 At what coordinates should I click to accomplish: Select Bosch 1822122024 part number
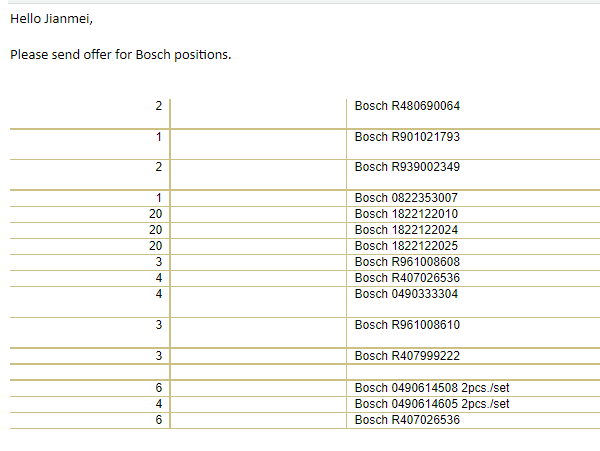point(406,230)
